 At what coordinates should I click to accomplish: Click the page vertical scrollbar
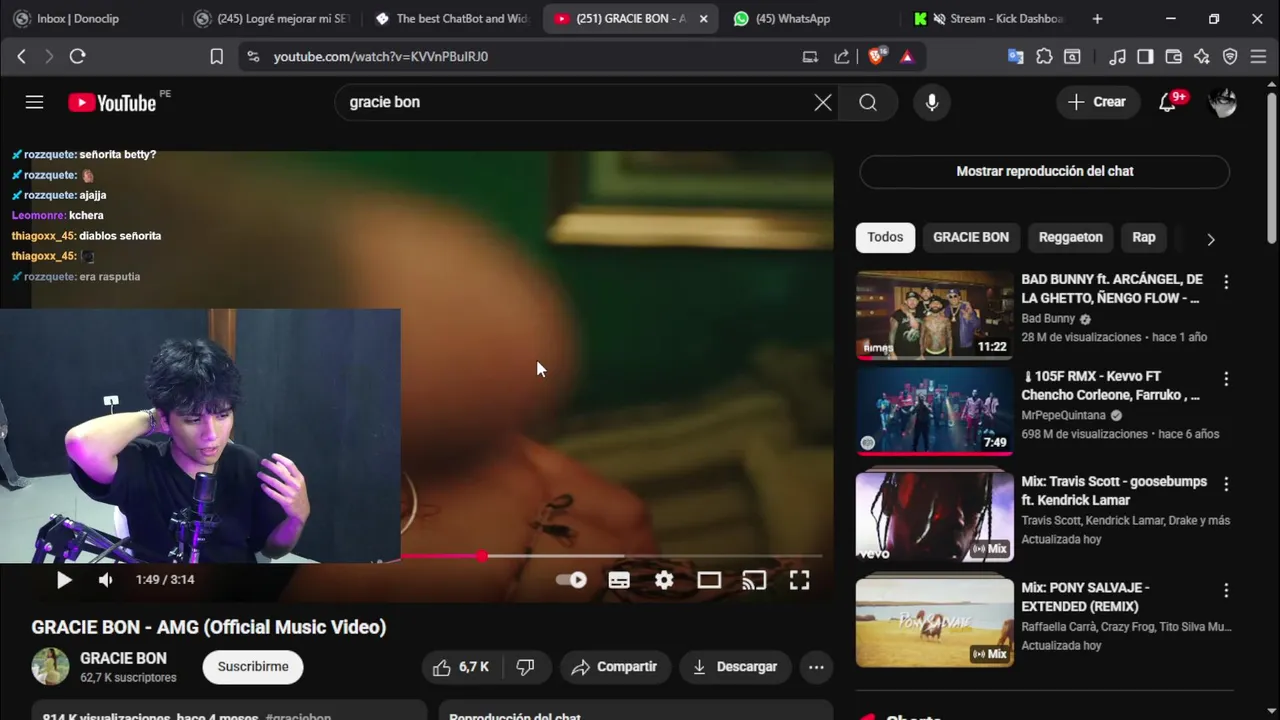point(1272,167)
